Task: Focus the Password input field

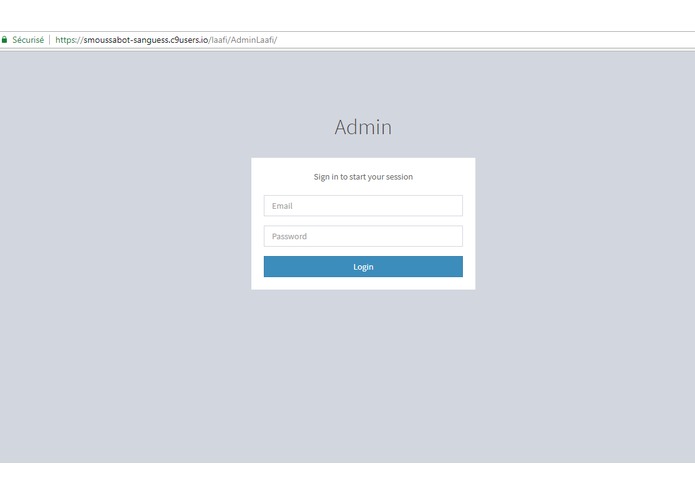Action: pyautogui.click(x=363, y=236)
